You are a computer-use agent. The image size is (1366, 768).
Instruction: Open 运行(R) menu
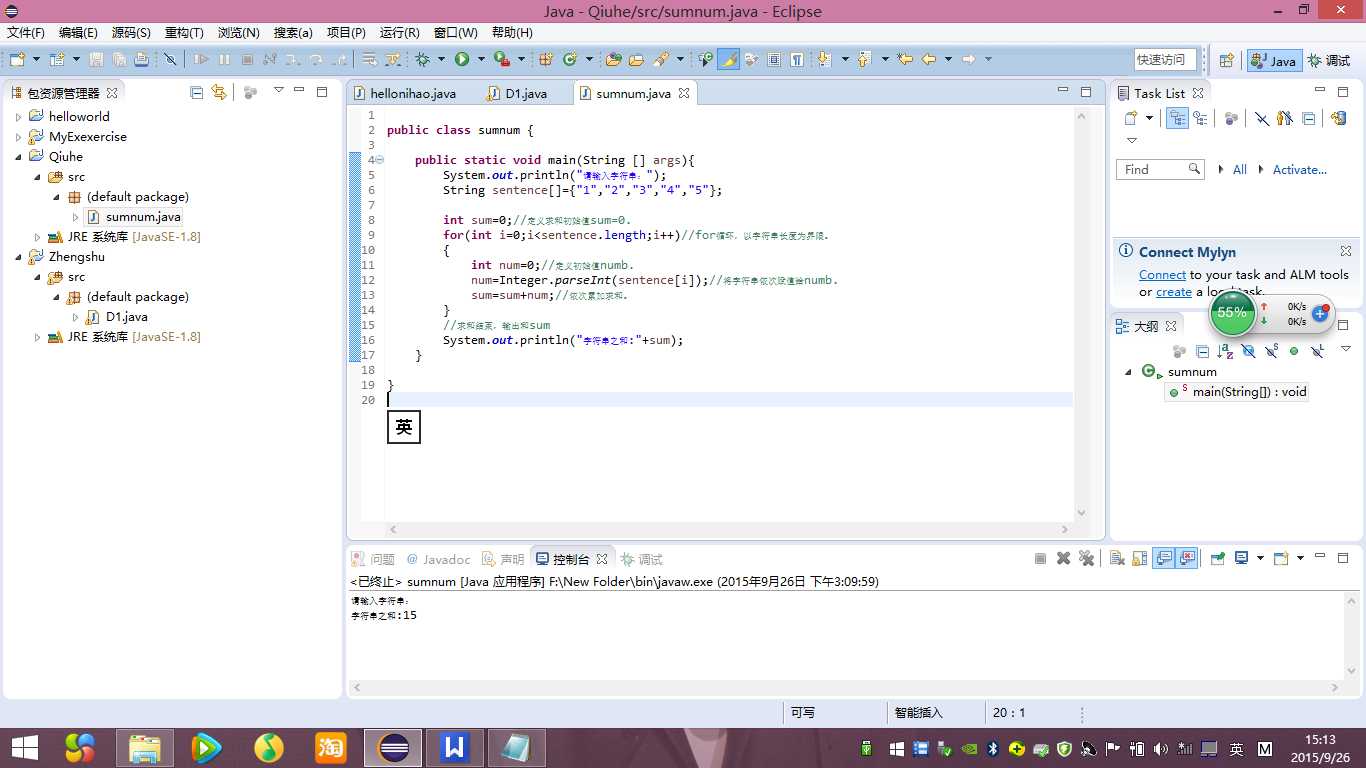pos(400,33)
